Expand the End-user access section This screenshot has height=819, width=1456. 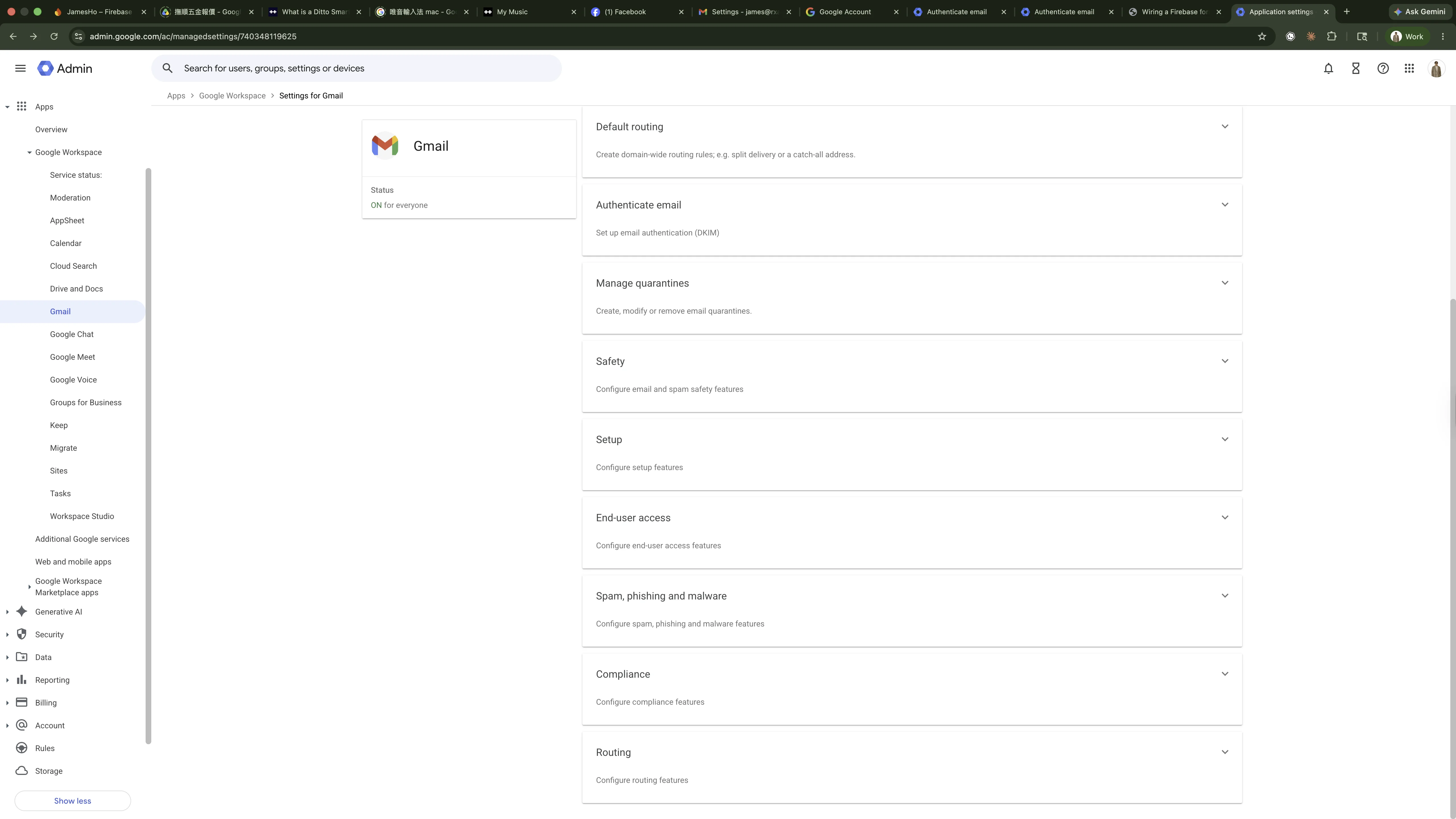click(x=1225, y=517)
